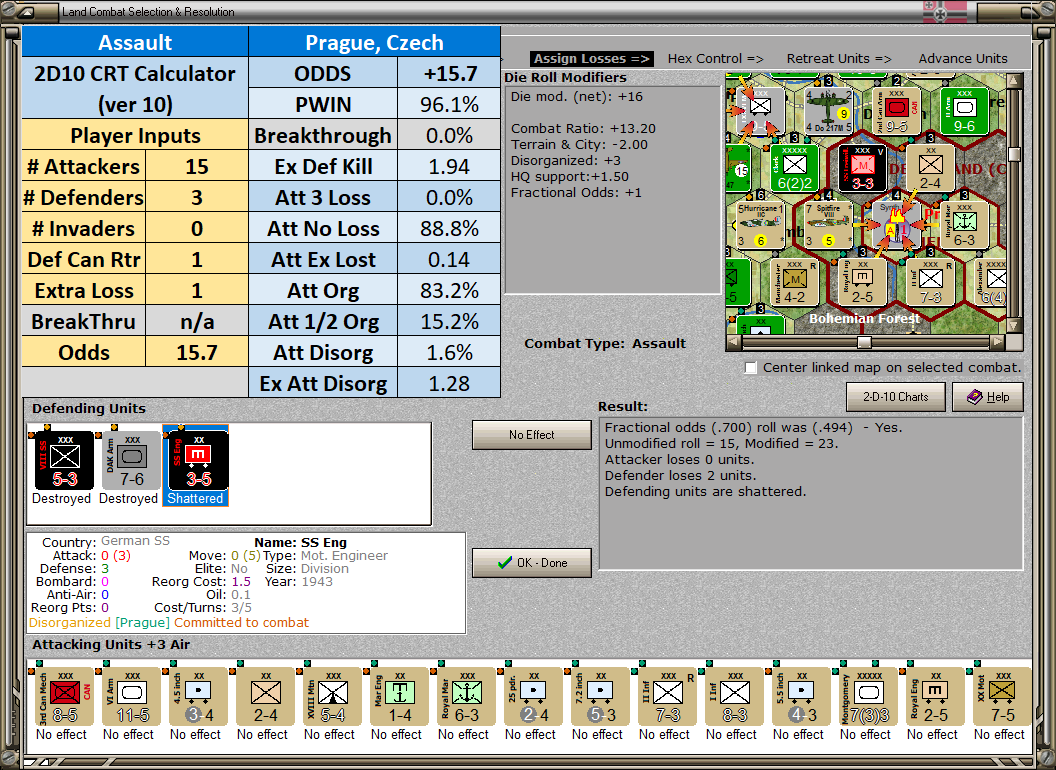Click the II Arm 9-6 green counter on map
The height and width of the screenshot is (770, 1056).
click(964, 110)
